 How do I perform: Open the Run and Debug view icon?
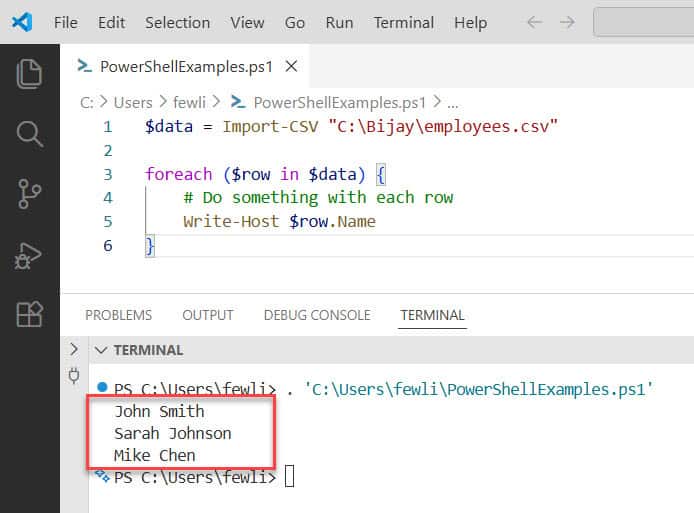click(x=28, y=256)
